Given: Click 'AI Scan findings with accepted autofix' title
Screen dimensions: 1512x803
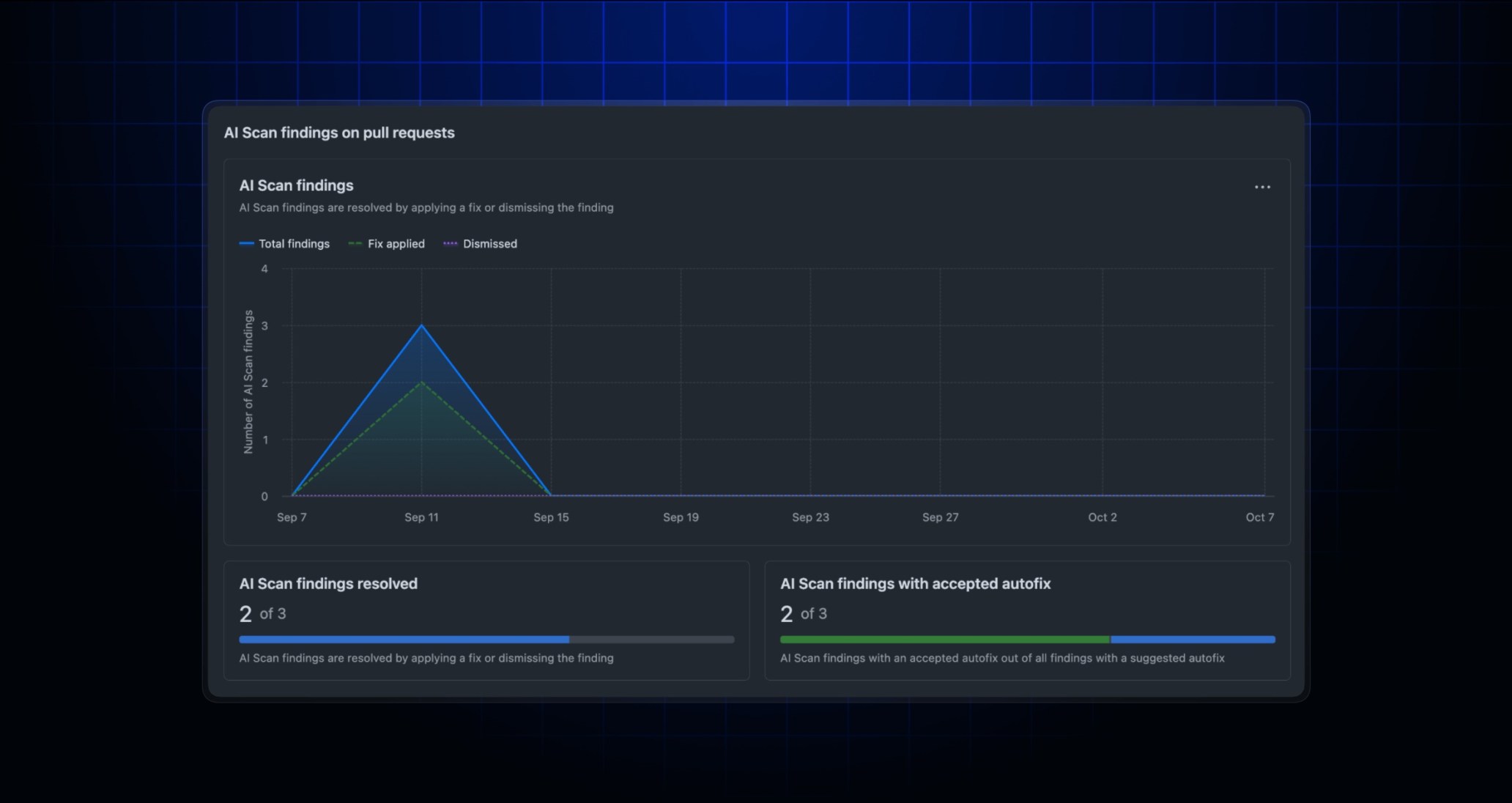Looking at the screenshot, I should pos(915,584).
